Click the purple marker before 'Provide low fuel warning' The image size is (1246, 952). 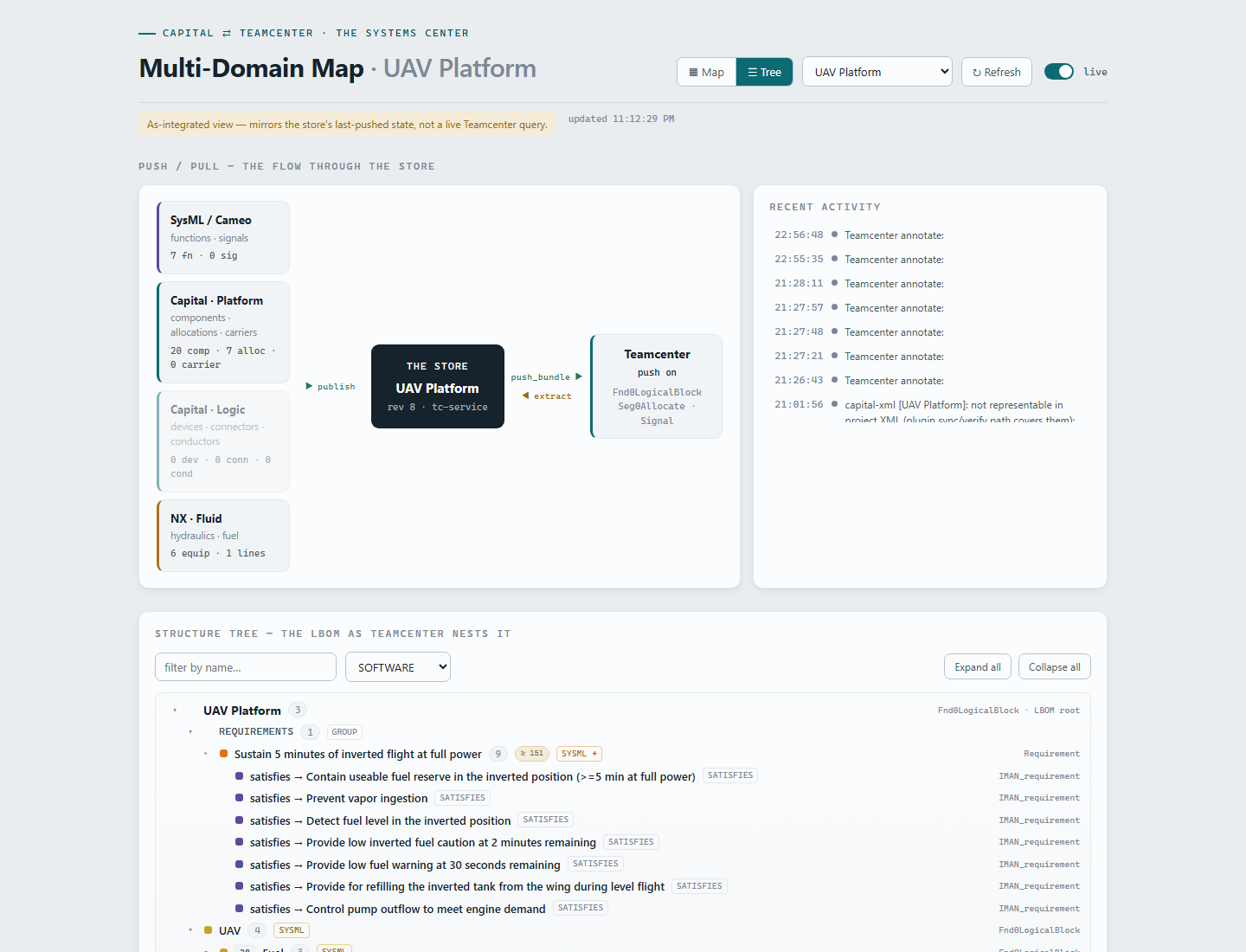coord(240,865)
